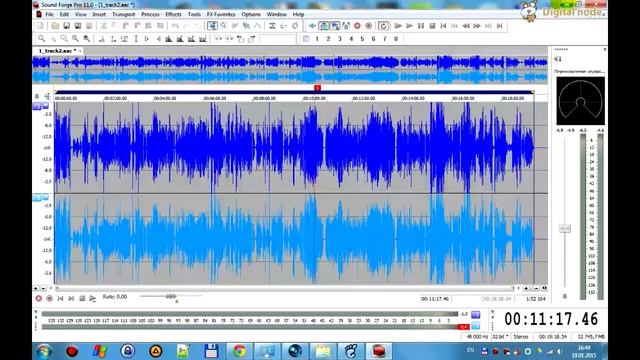Click Pause in top transport toolbar
Viewport: 640px width, 360px height.
(x=421, y=26)
